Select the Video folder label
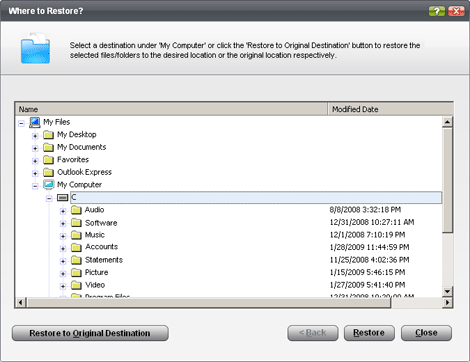 click(x=95, y=285)
